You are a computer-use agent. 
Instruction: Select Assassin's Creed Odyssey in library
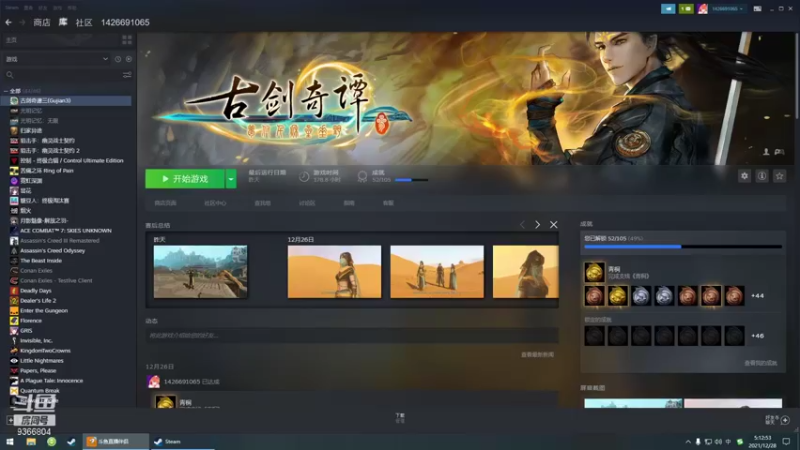click(53, 251)
